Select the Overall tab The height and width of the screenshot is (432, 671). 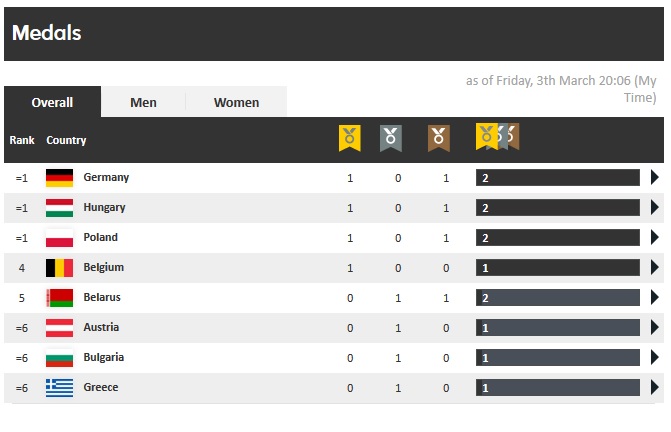52,102
